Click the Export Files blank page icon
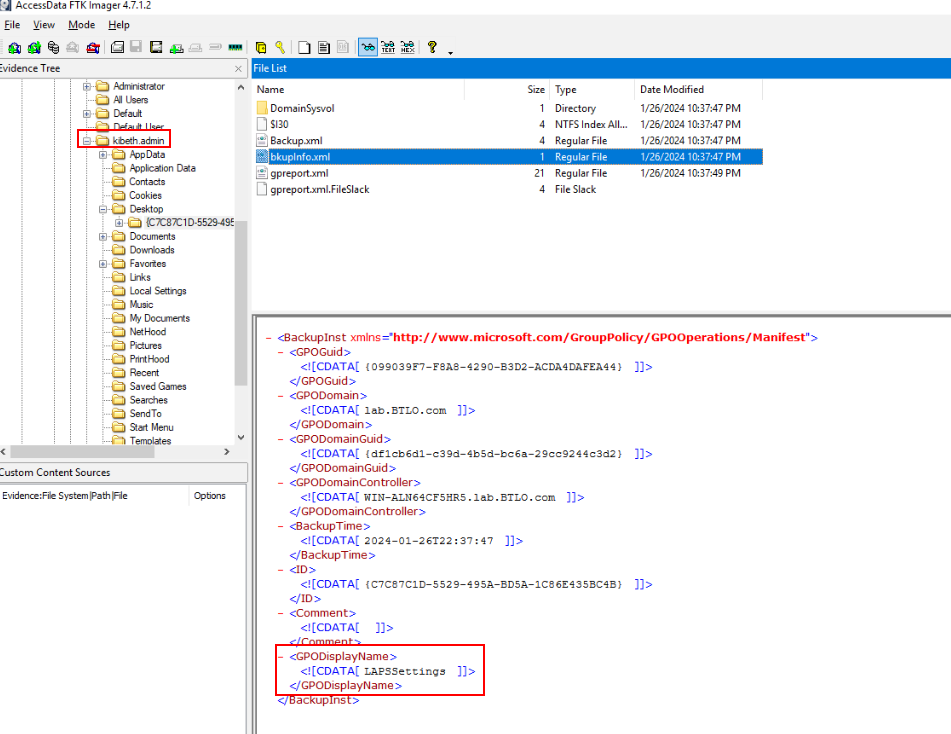 click(x=304, y=47)
